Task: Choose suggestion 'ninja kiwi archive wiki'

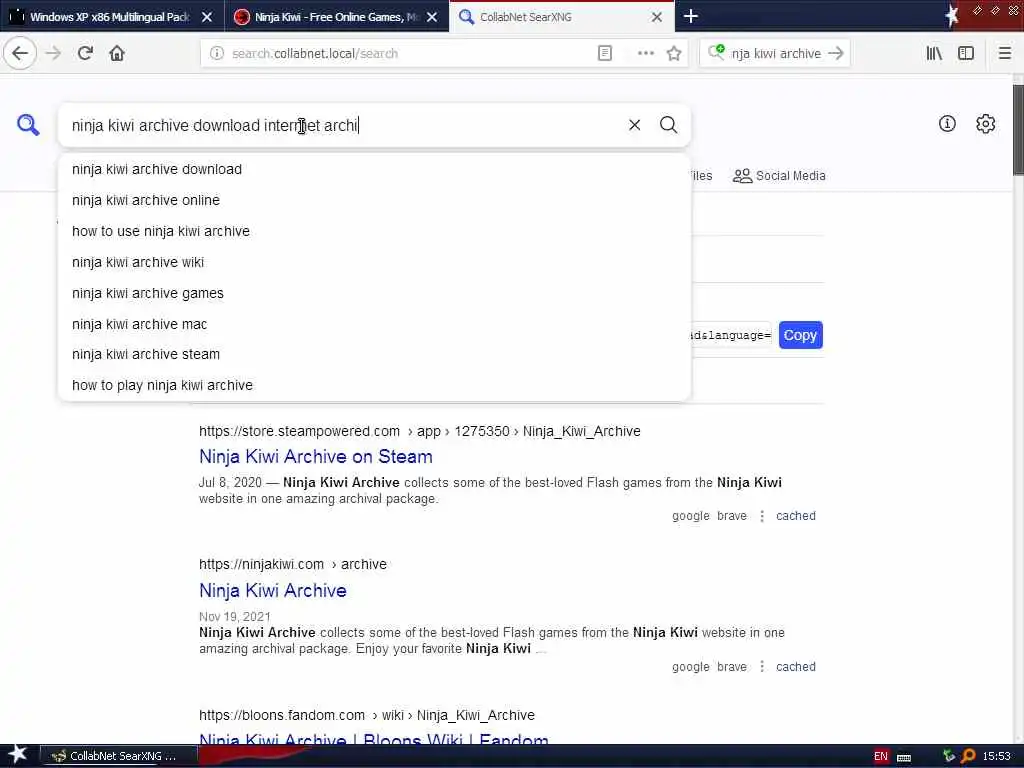Action: coord(374,262)
